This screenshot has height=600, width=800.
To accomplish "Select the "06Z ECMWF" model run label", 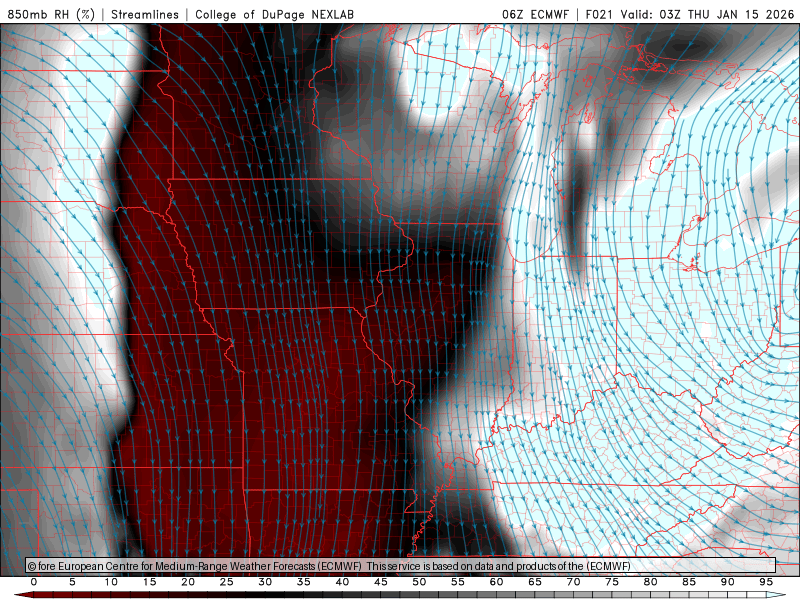I will click(535, 14).
